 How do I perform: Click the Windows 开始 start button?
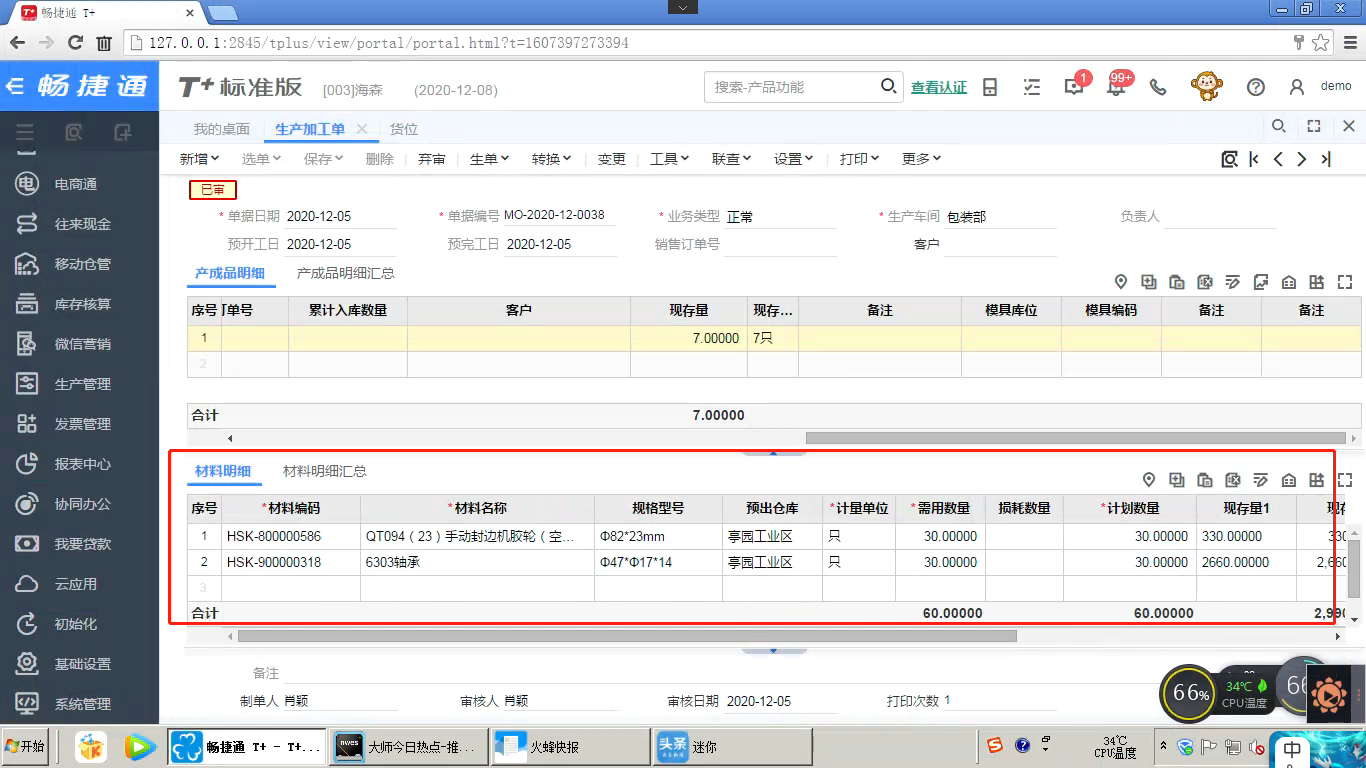pyautogui.click(x=25, y=746)
